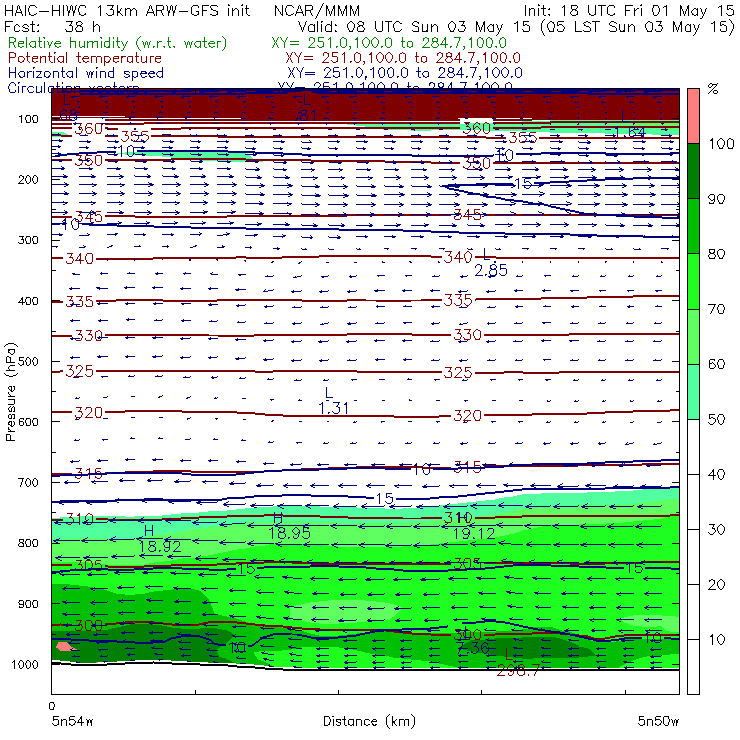
Task: Select the blue 'Horizontal wind speed' legend label
Action: pos(86,73)
